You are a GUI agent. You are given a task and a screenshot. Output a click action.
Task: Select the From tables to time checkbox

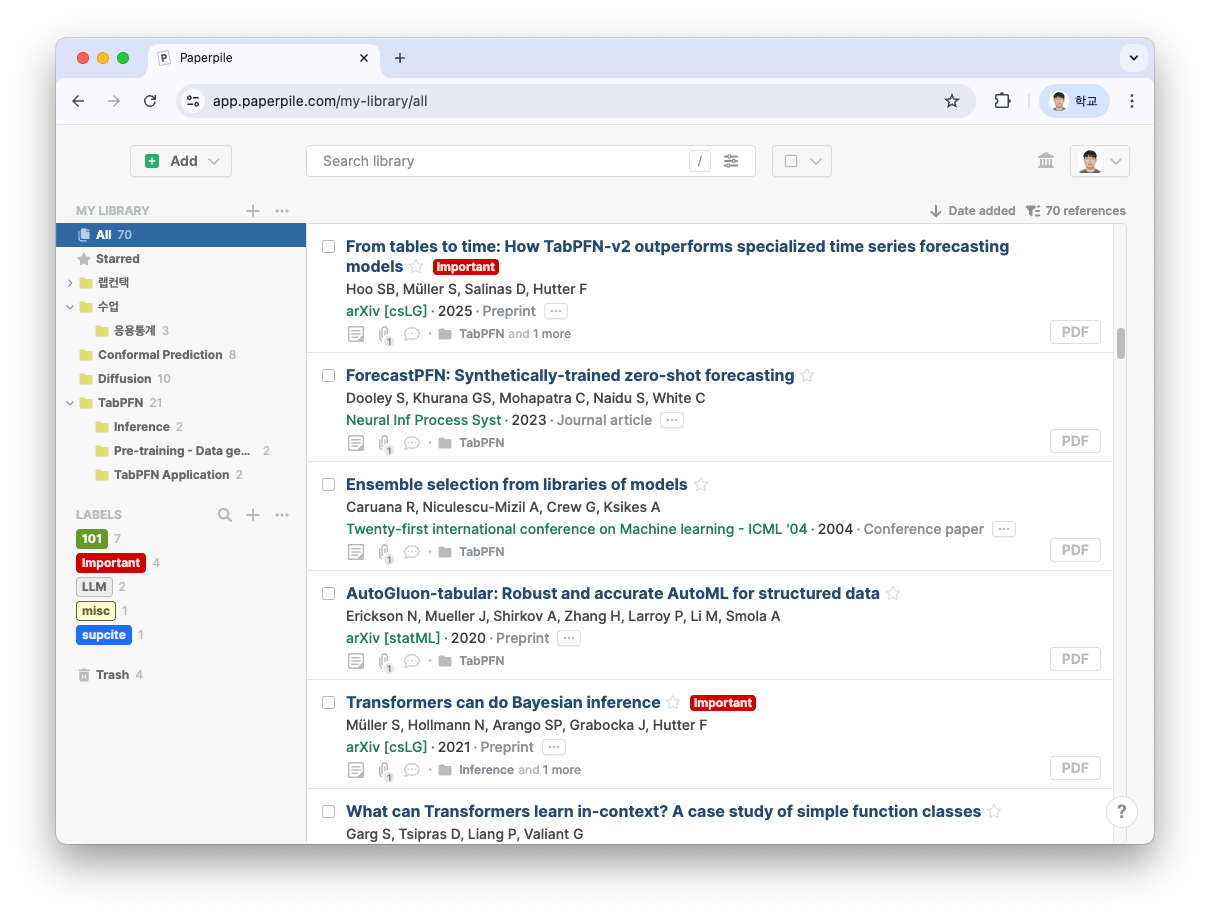click(328, 247)
